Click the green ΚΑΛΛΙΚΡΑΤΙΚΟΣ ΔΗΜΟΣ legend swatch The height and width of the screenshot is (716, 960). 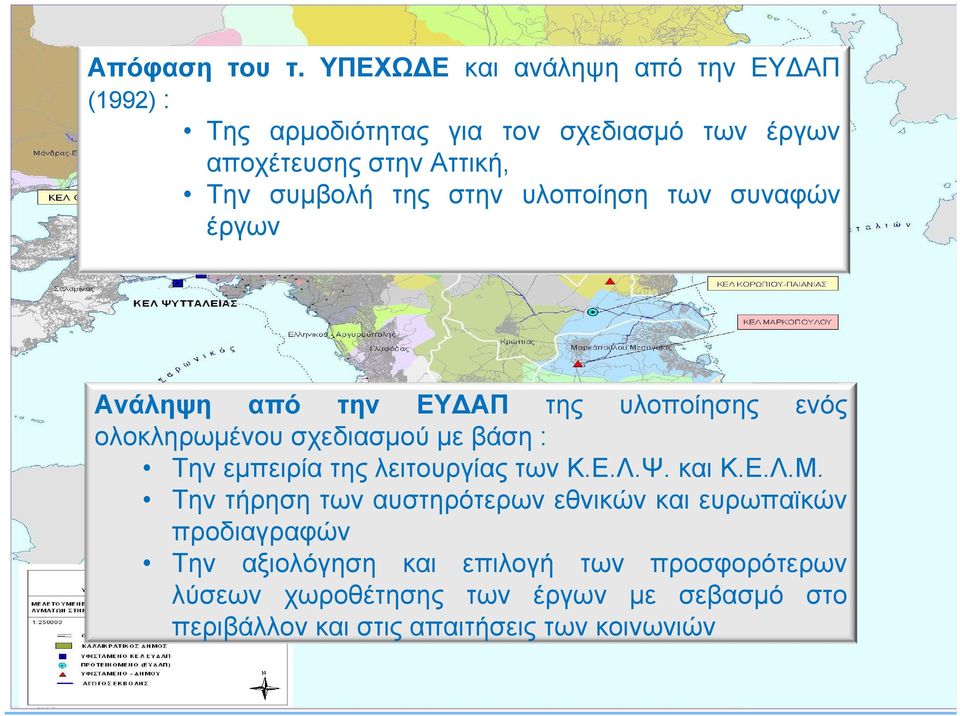coord(64,646)
